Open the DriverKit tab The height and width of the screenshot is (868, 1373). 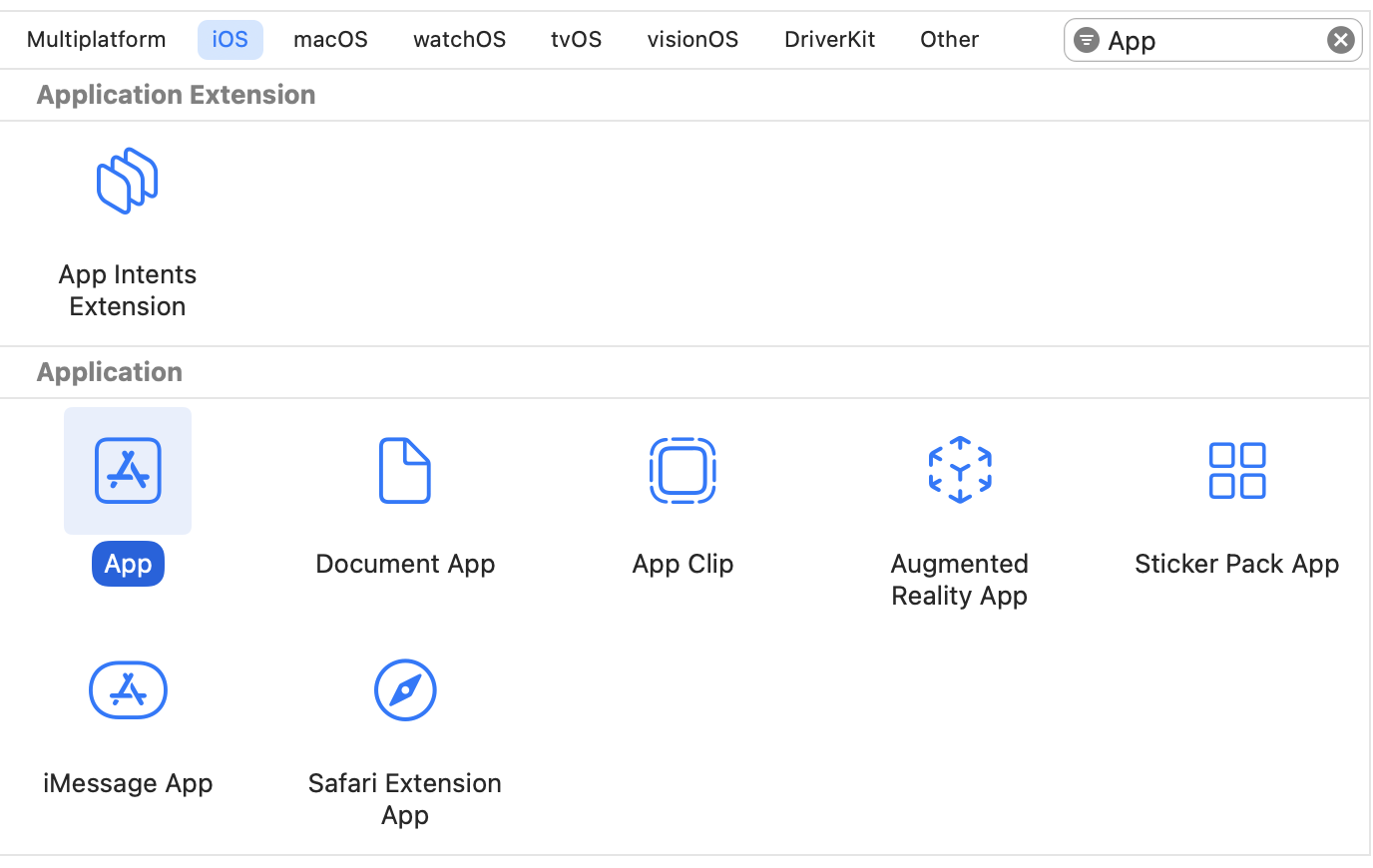[x=830, y=40]
